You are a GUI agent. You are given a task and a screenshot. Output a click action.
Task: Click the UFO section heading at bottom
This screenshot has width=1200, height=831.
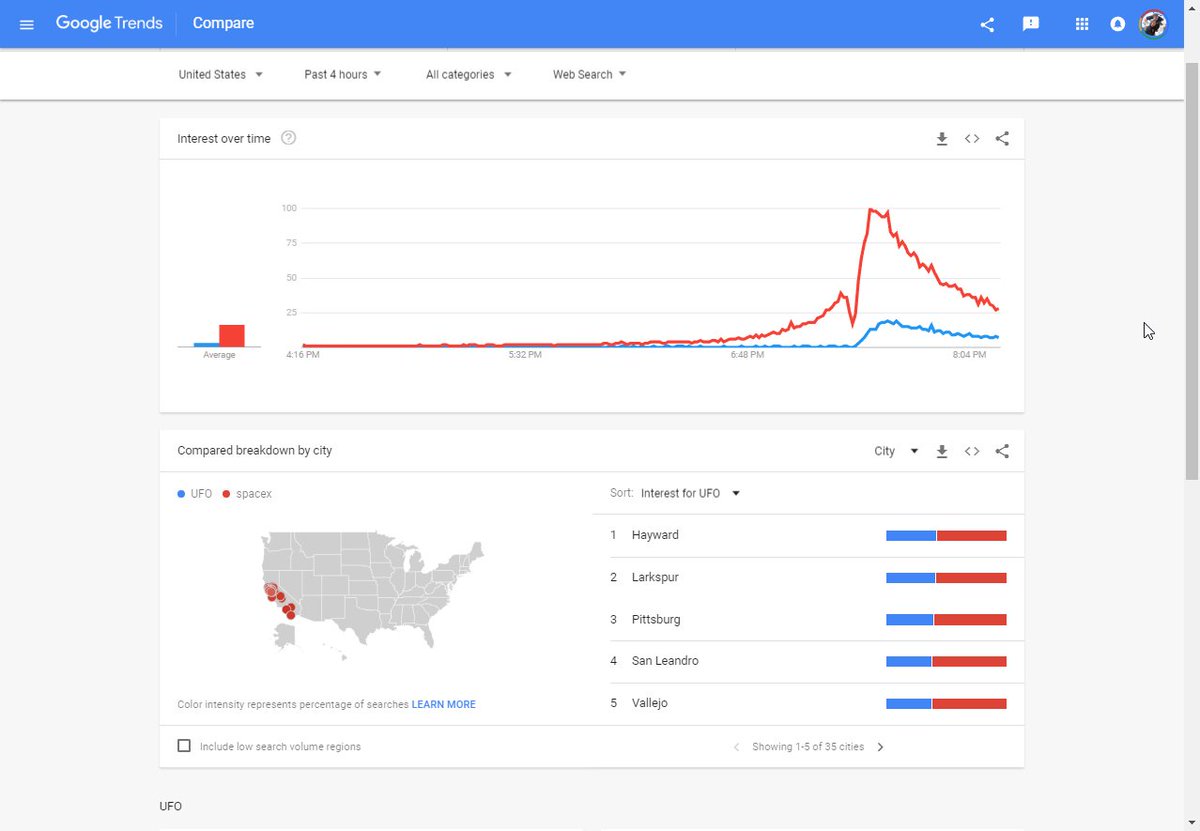tap(171, 806)
